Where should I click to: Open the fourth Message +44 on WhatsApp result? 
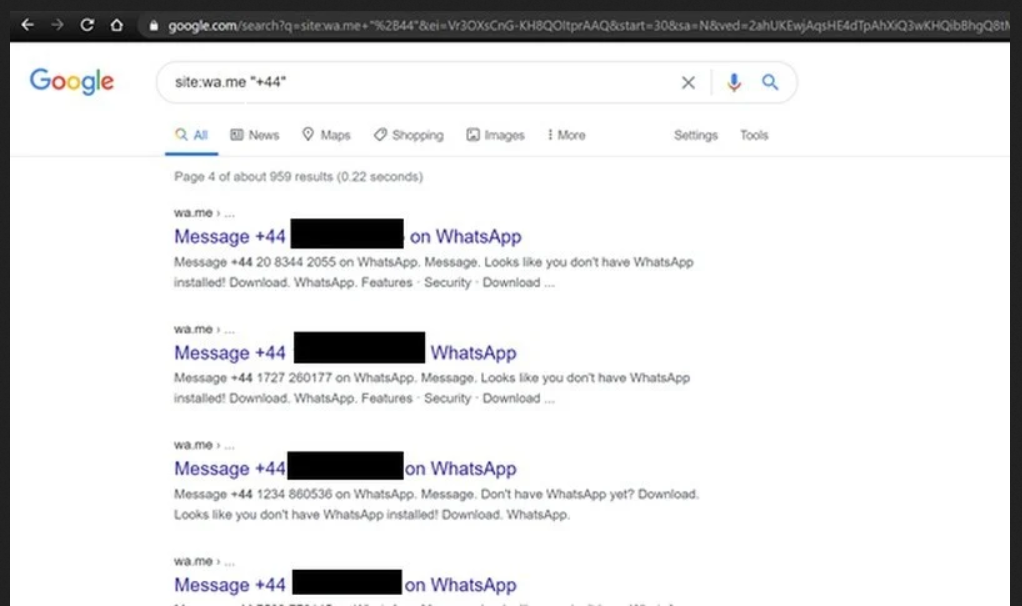pos(345,584)
